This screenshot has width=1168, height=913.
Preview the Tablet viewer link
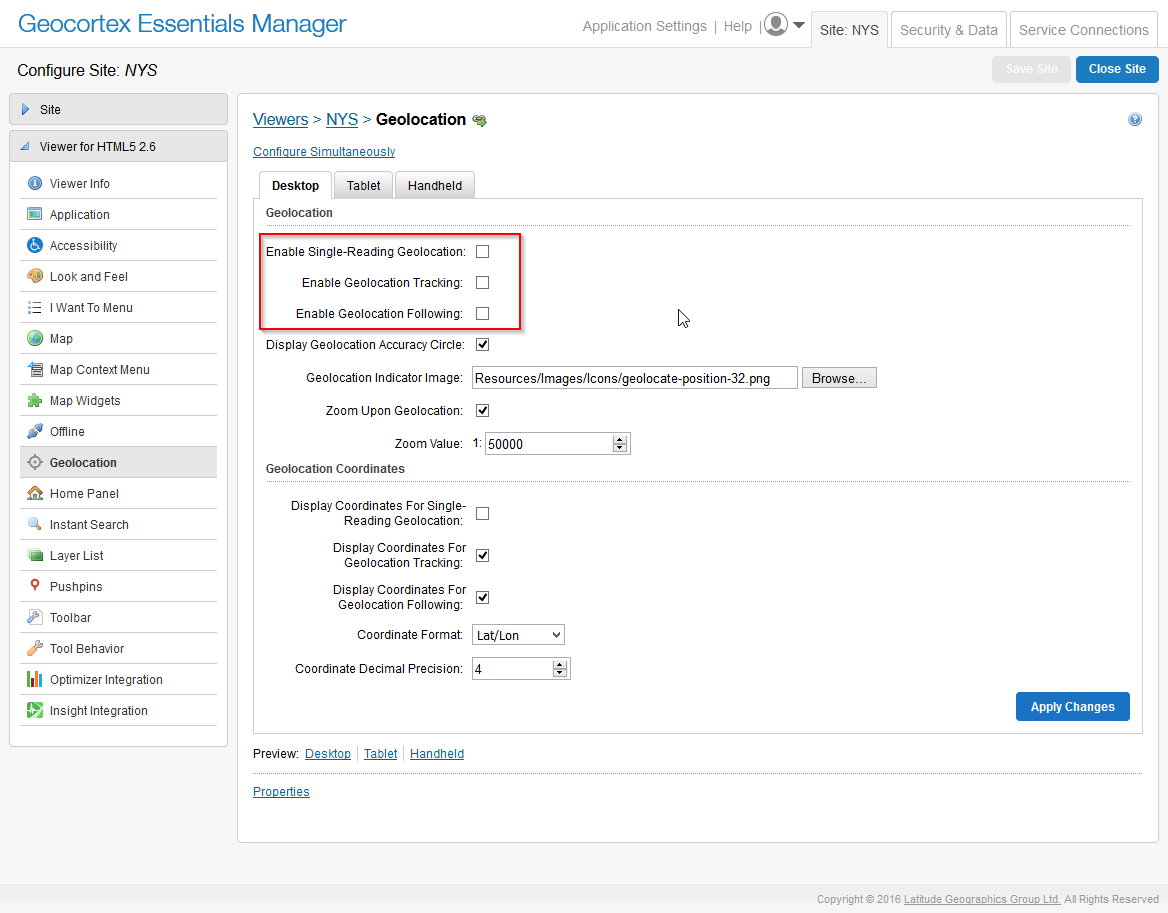pos(381,754)
